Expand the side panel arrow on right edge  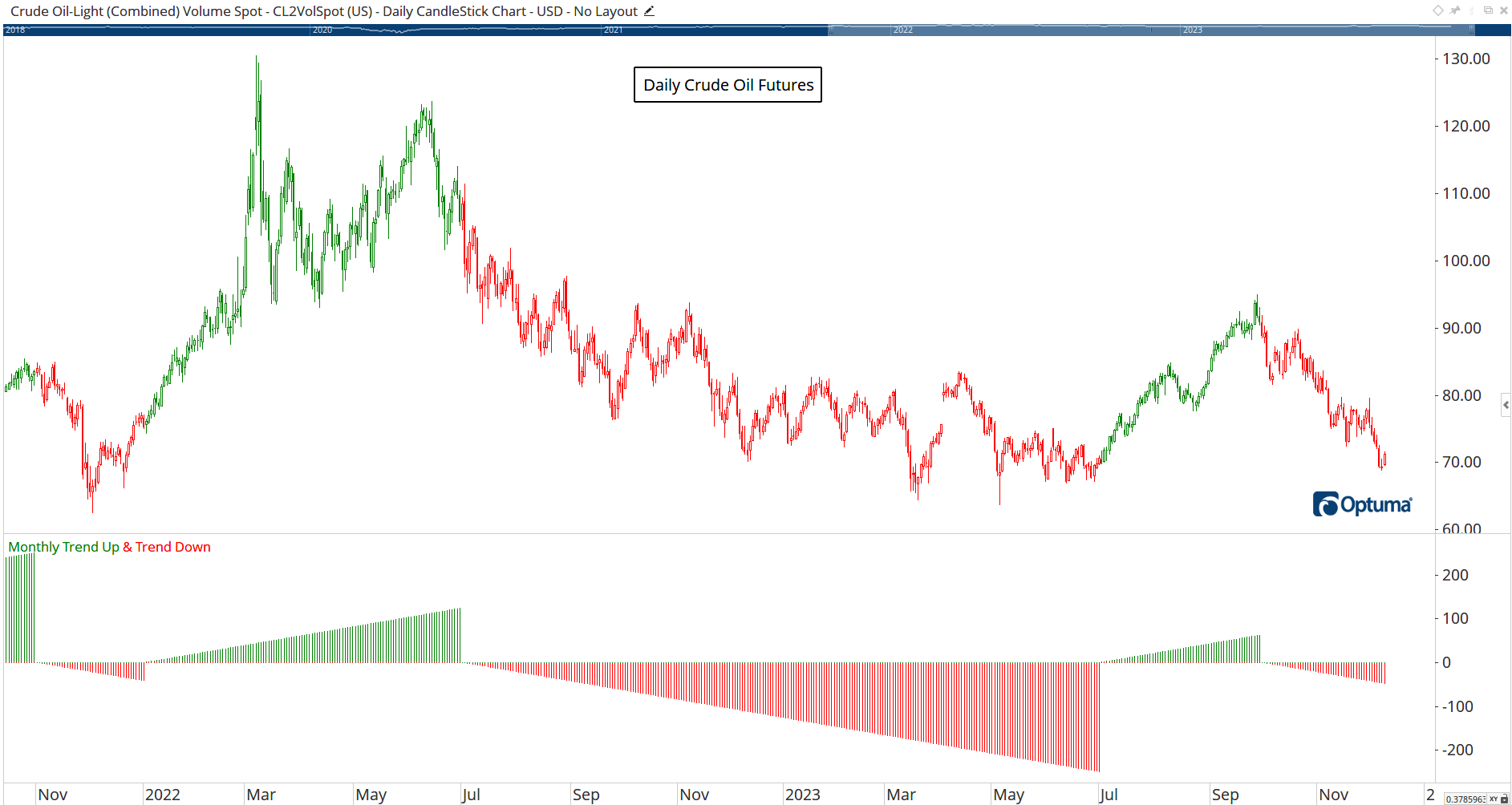[1506, 405]
